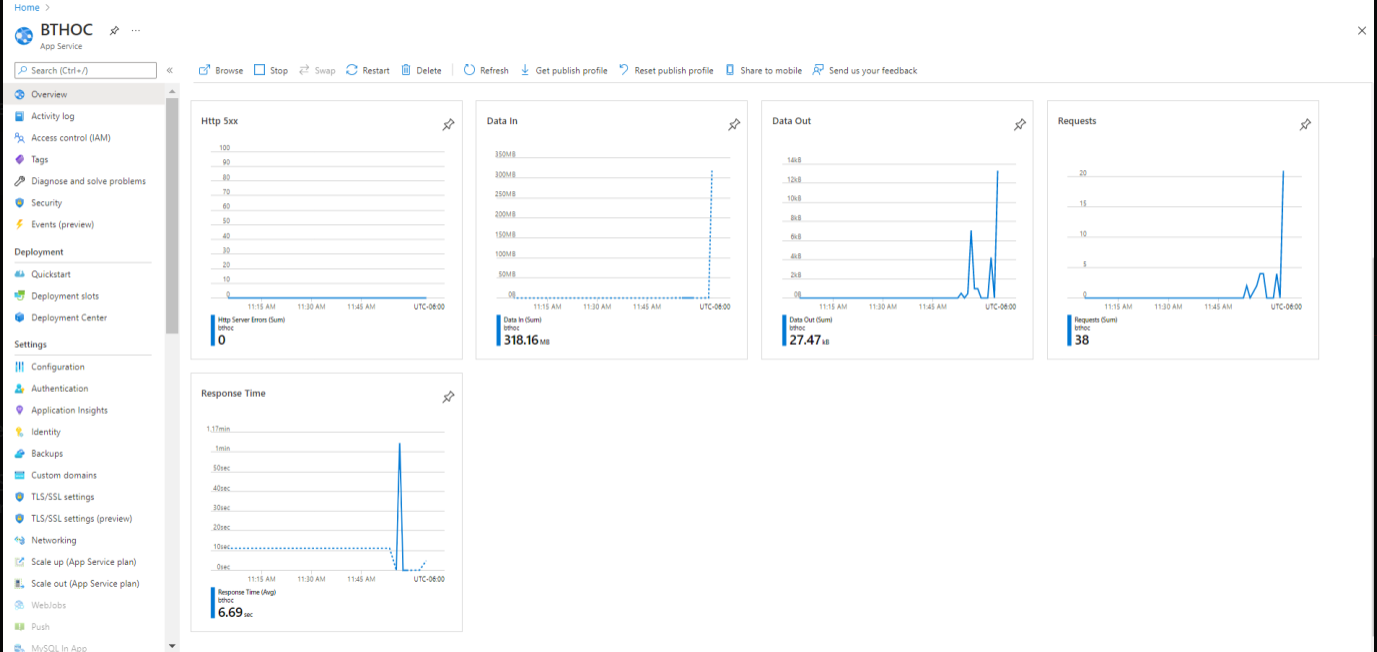Click the Networking icon

pyautogui.click(x=20, y=540)
